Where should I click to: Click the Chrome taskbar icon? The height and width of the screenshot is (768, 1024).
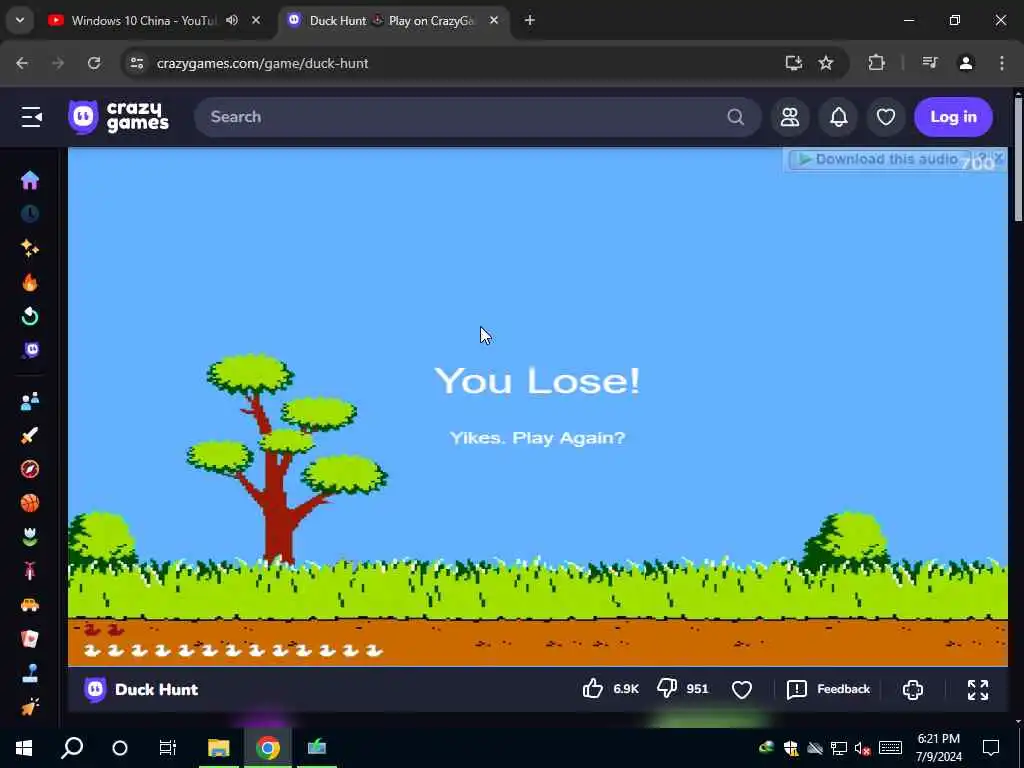point(268,747)
